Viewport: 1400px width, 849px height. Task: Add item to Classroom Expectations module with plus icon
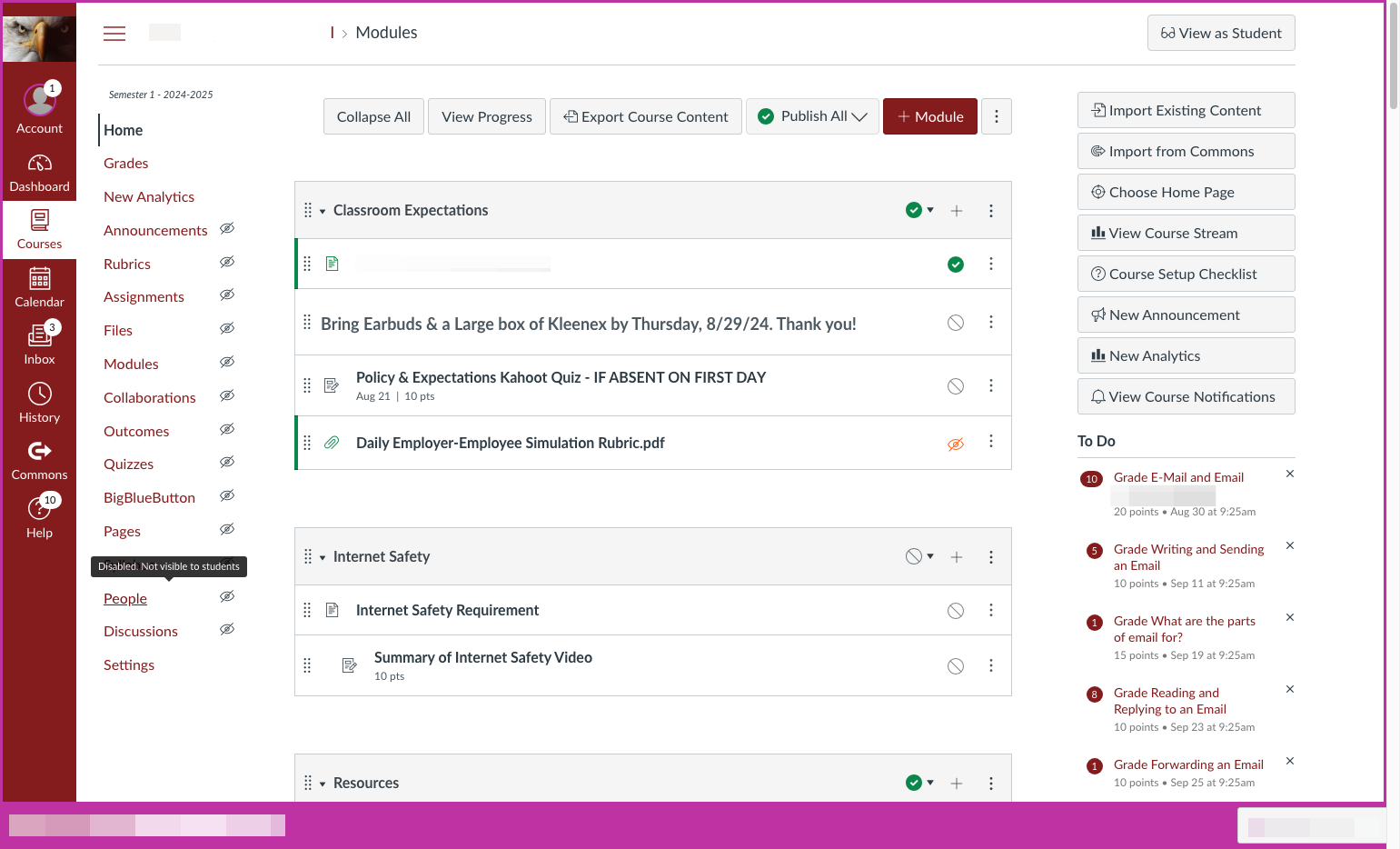click(957, 211)
